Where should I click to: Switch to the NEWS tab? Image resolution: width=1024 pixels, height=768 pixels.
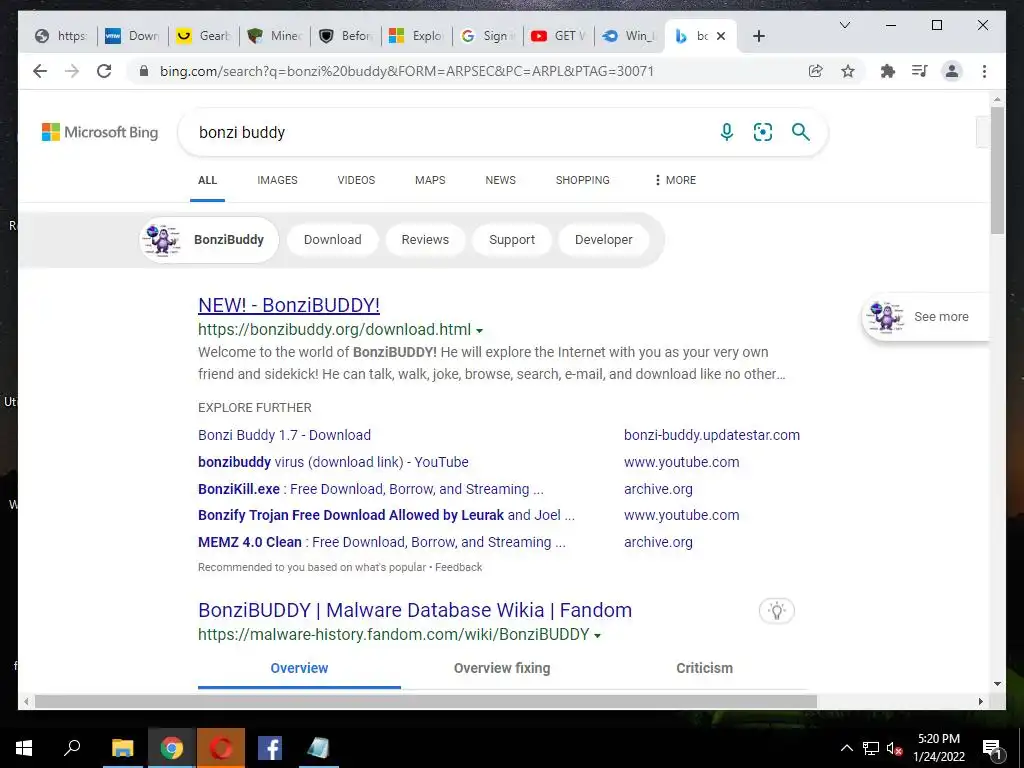coord(500,180)
